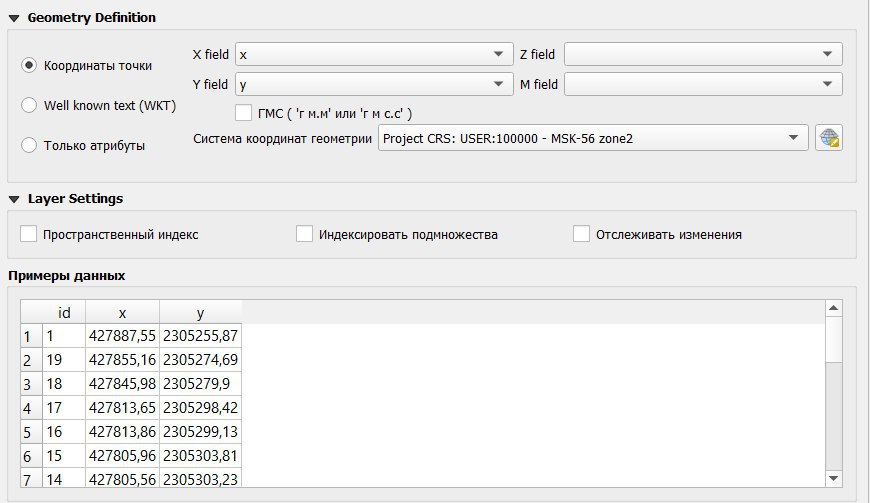Click the scroll up arrow of data preview
Screen dimensions: 870x503
pos(833,308)
